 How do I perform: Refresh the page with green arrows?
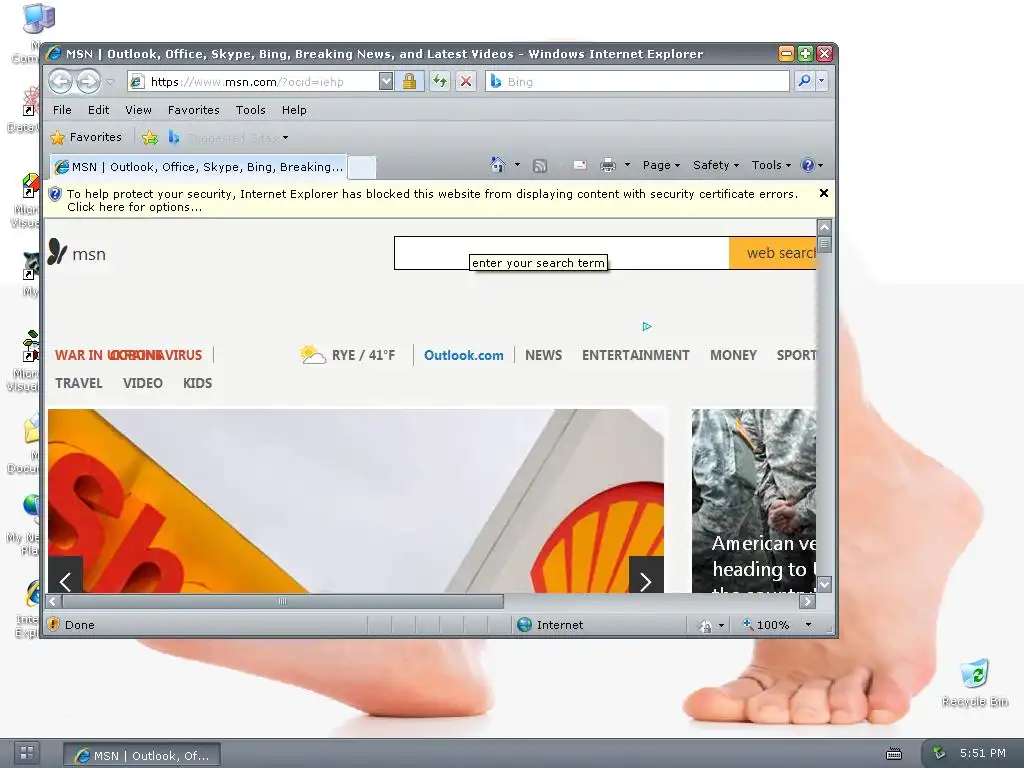click(440, 82)
